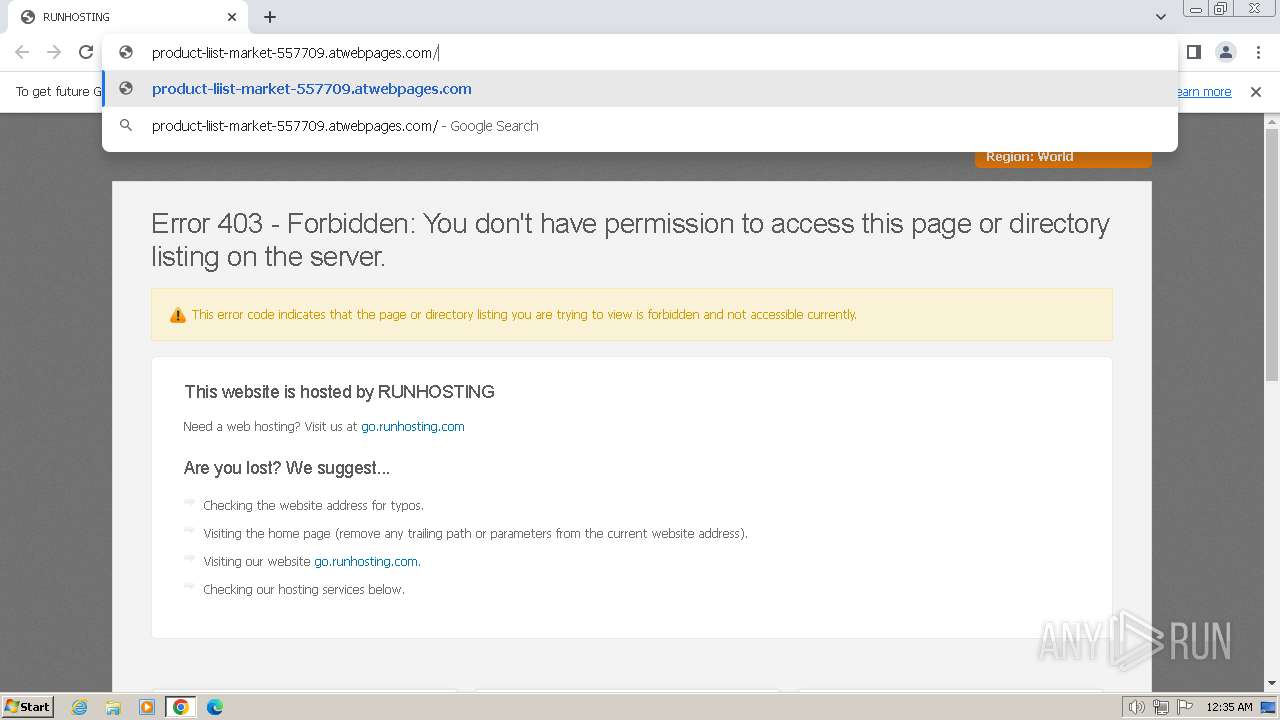Click 'This website is hosted by RUNHOSTING'
Image resolution: width=1280 pixels, height=720 pixels.
339,392
